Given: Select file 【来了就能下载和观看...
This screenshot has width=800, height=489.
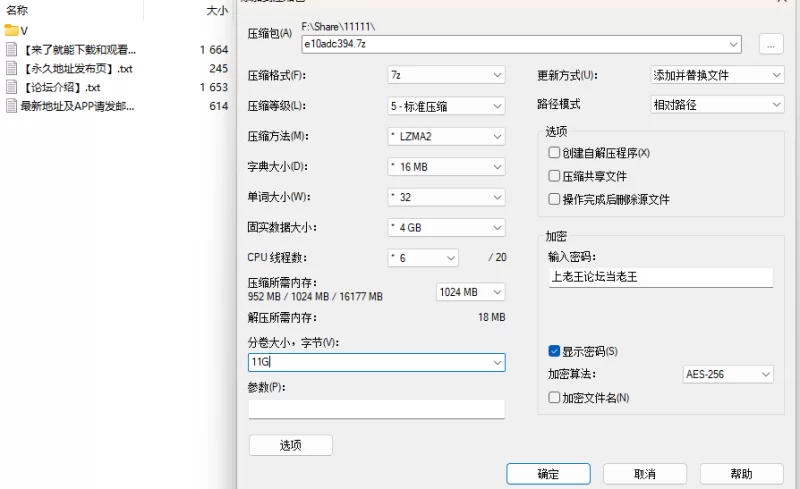Looking at the screenshot, I should 80,50.
